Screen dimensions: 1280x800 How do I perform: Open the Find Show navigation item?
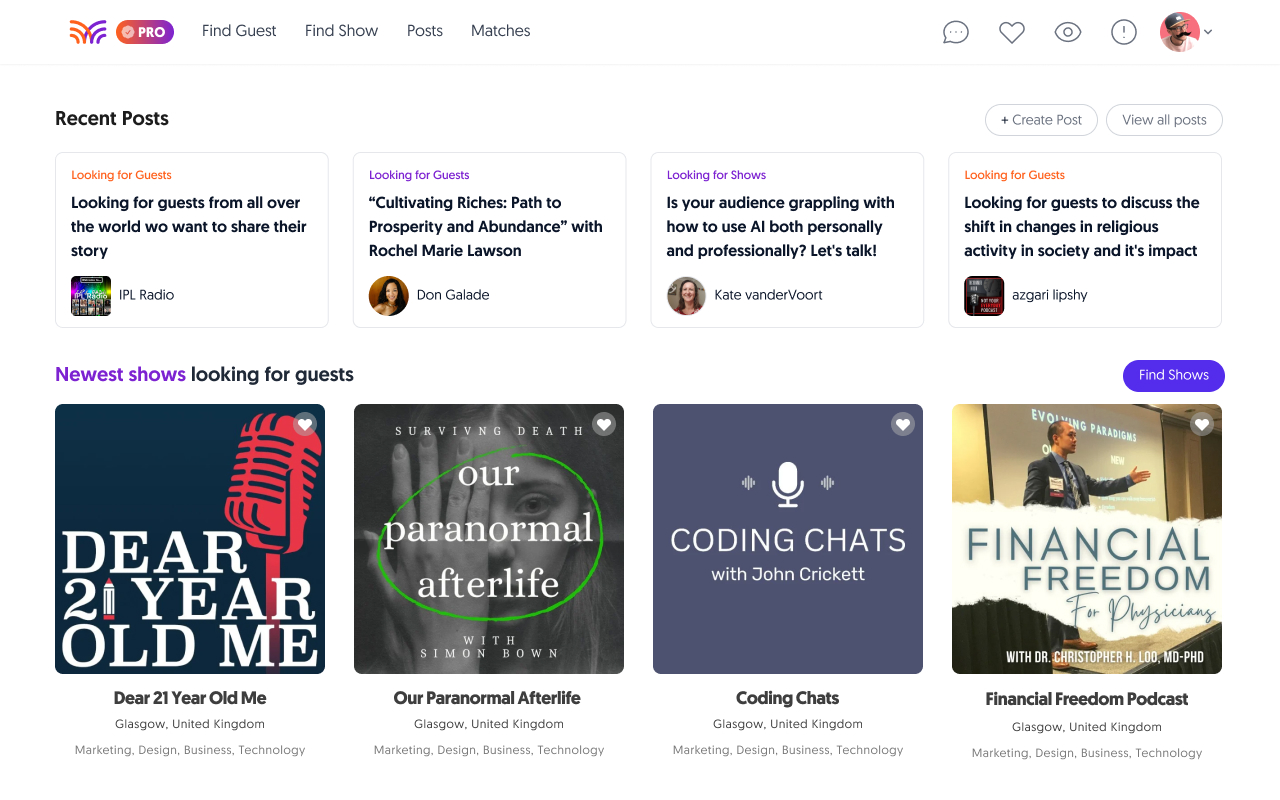[342, 31]
